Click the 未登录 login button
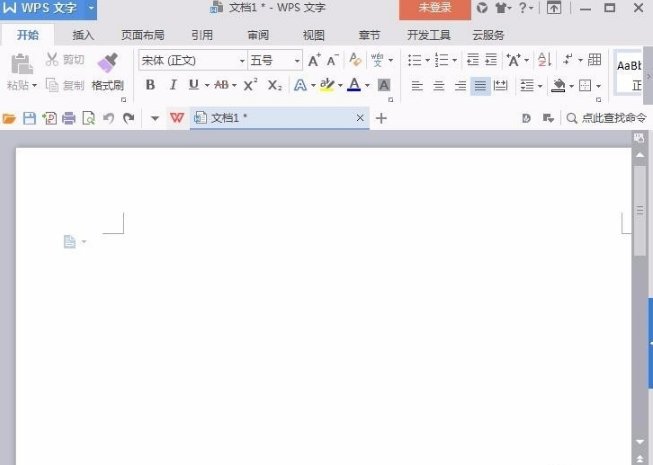Image resolution: width=653 pixels, height=465 pixels. [435, 8]
